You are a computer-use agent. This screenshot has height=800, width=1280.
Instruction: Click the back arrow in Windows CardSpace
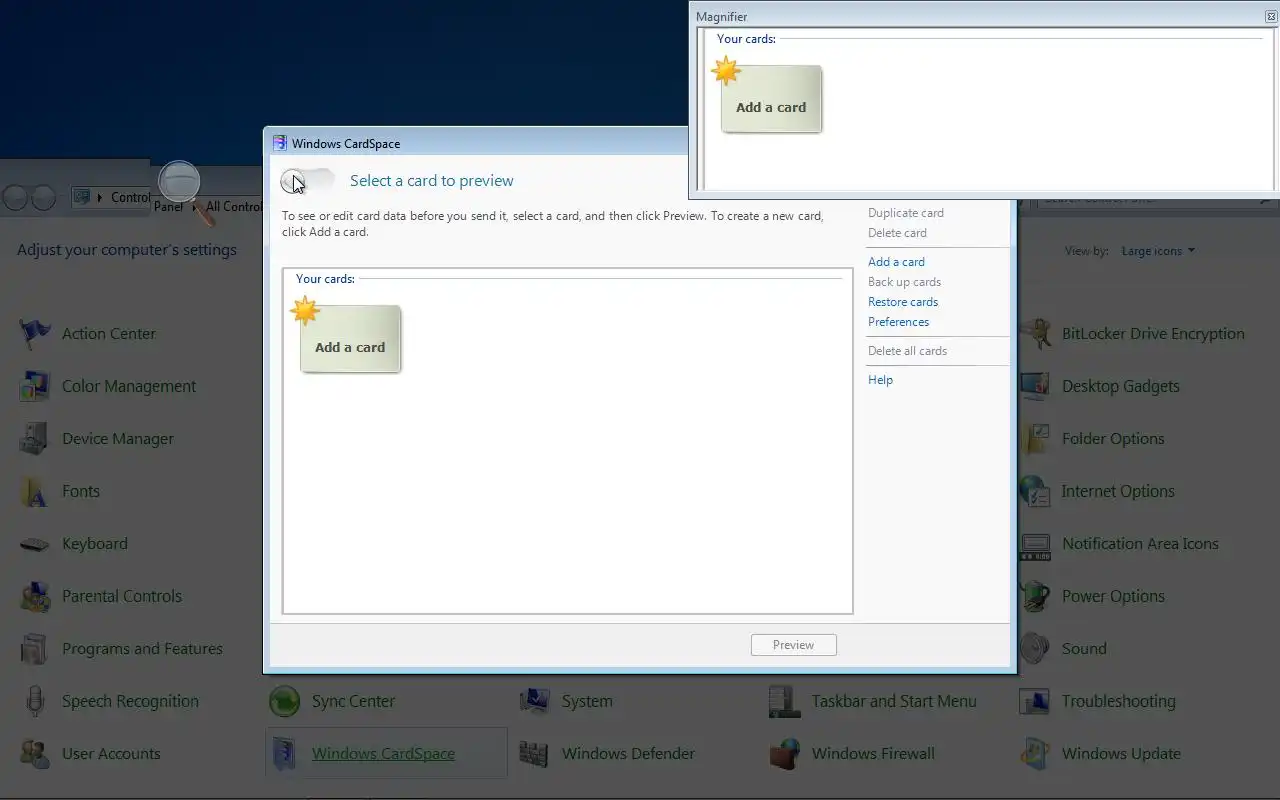294,181
